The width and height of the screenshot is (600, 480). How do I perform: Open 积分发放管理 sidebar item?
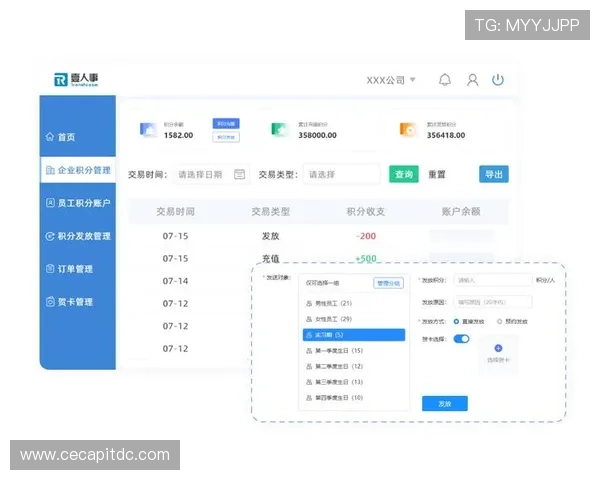(78, 236)
